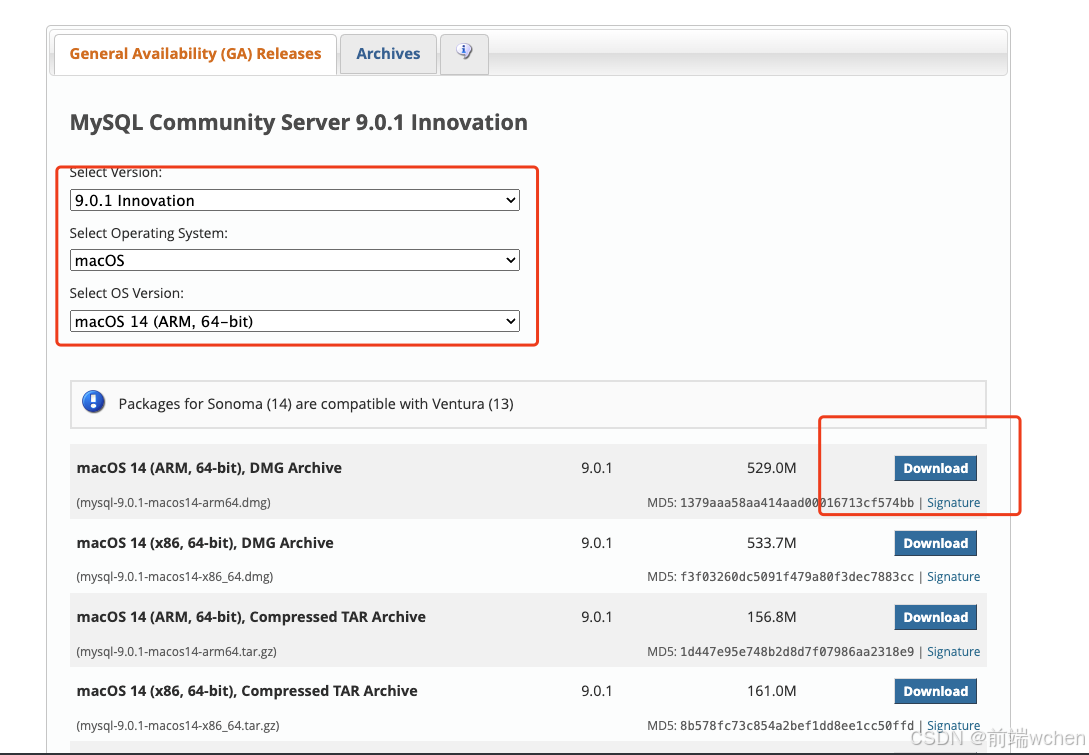Select the General Availability (GA) Releases tab
Screen dimensions: 1089x755
pos(195,53)
